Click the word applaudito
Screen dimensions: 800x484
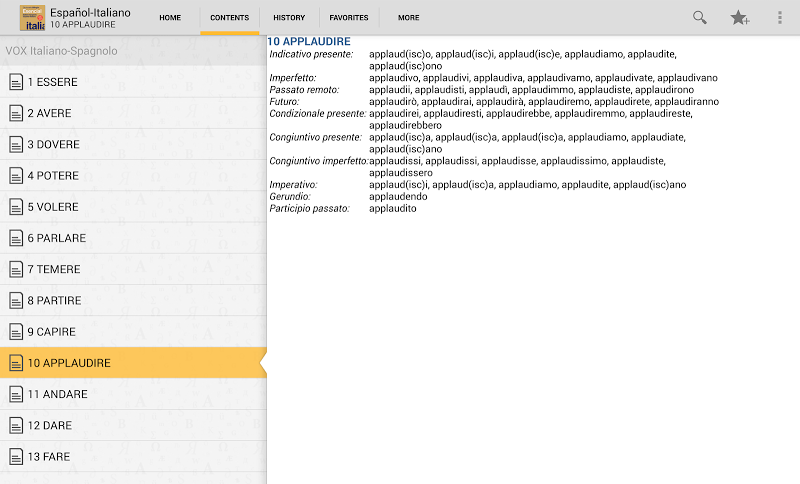[393, 208]
